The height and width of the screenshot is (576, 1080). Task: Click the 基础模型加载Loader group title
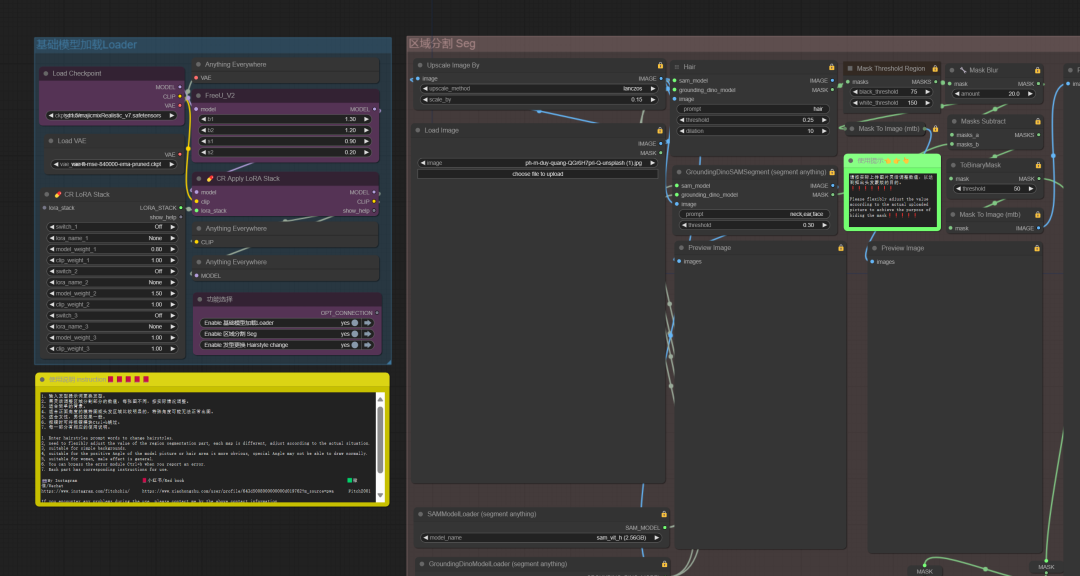coord(87,45)
